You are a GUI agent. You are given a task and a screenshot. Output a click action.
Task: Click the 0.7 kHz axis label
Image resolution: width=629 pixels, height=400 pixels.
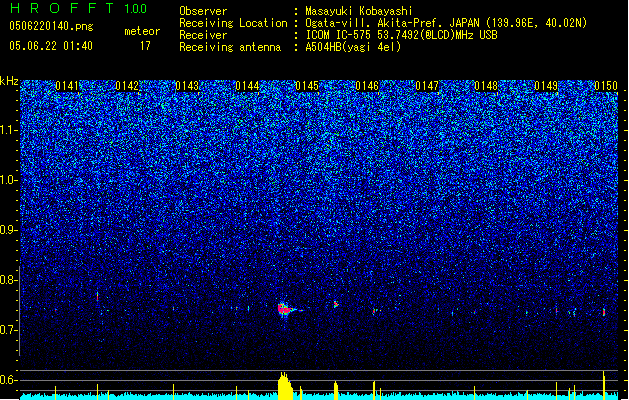pos(8,330)
